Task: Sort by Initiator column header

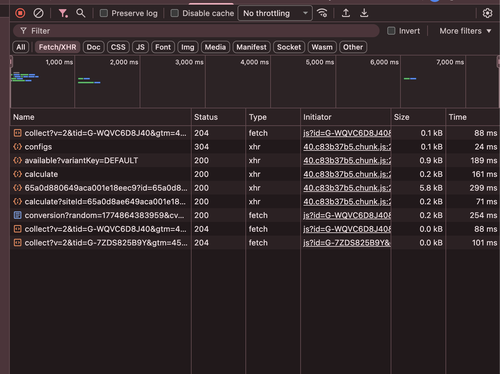Action: [x=345, y=117]
